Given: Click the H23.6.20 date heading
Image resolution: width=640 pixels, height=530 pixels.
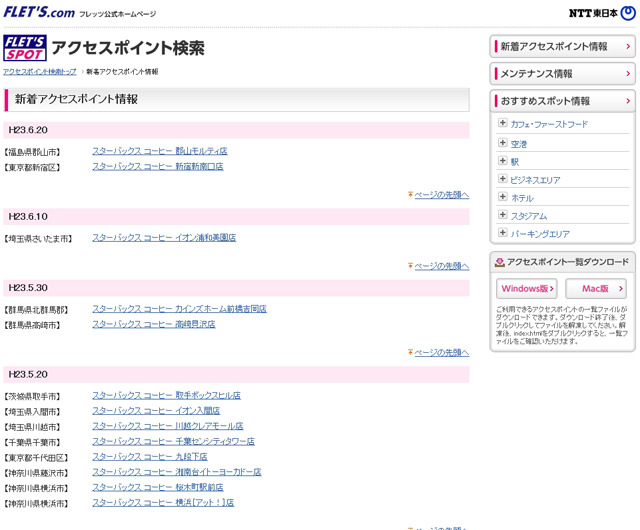Looking at the screenshot, I should click(28, 130).
